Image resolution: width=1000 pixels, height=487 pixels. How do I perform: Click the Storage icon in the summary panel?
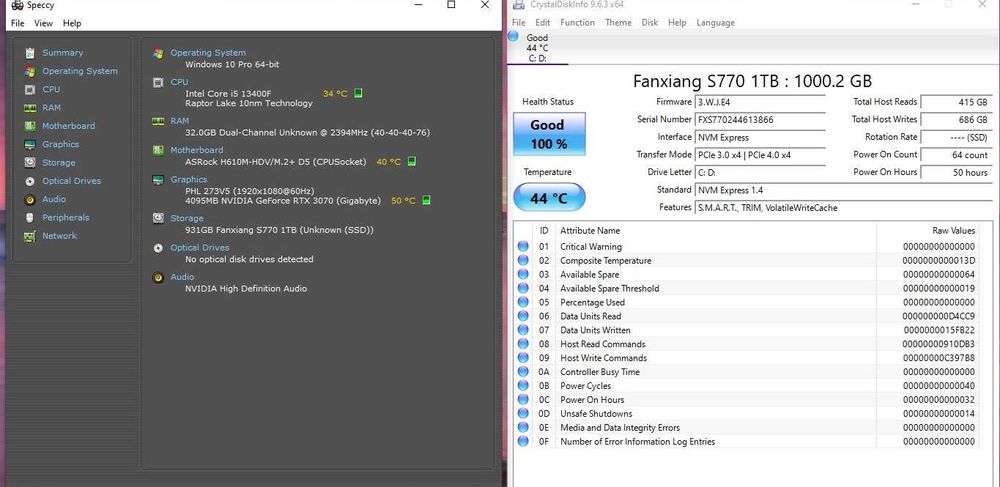[158, 219]
